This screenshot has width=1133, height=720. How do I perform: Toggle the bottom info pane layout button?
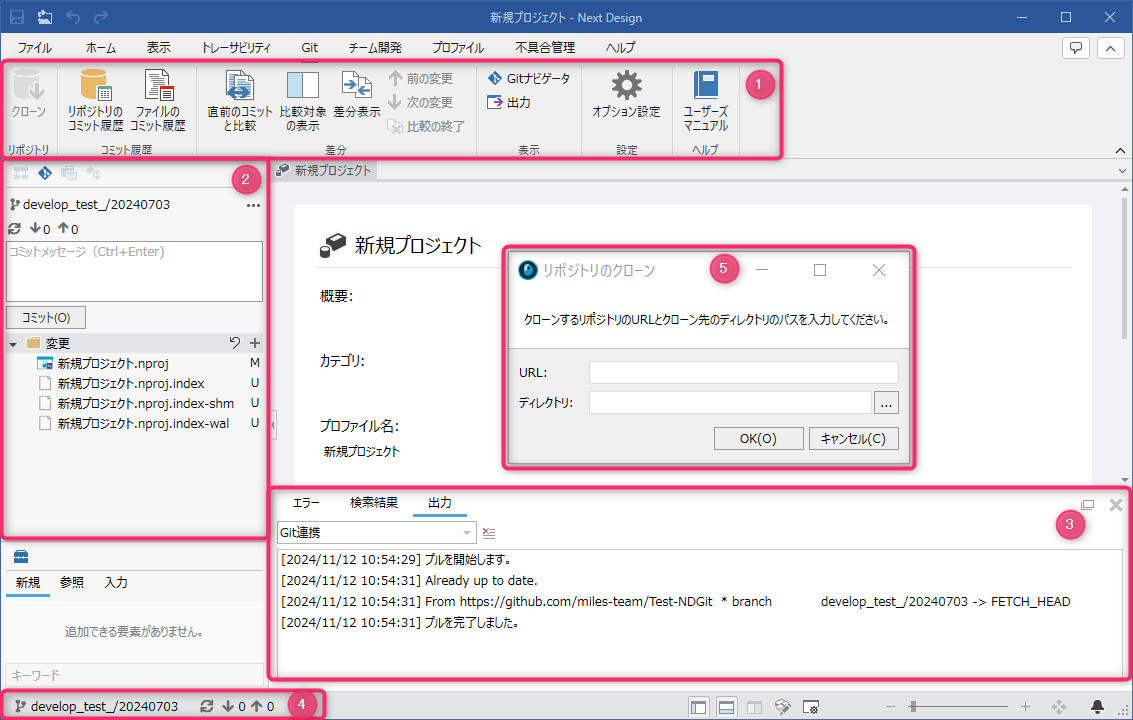726,707
